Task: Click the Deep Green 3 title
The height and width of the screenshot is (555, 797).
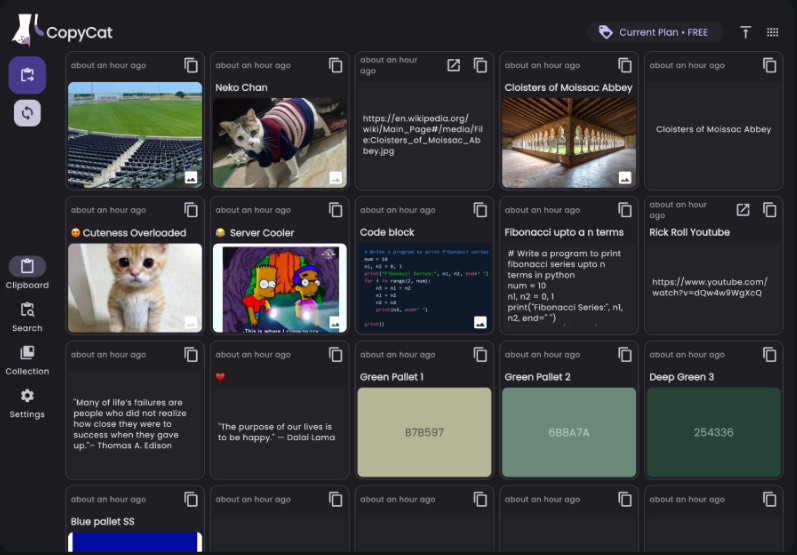Action: pyautogui.click(x=682, y=377)
